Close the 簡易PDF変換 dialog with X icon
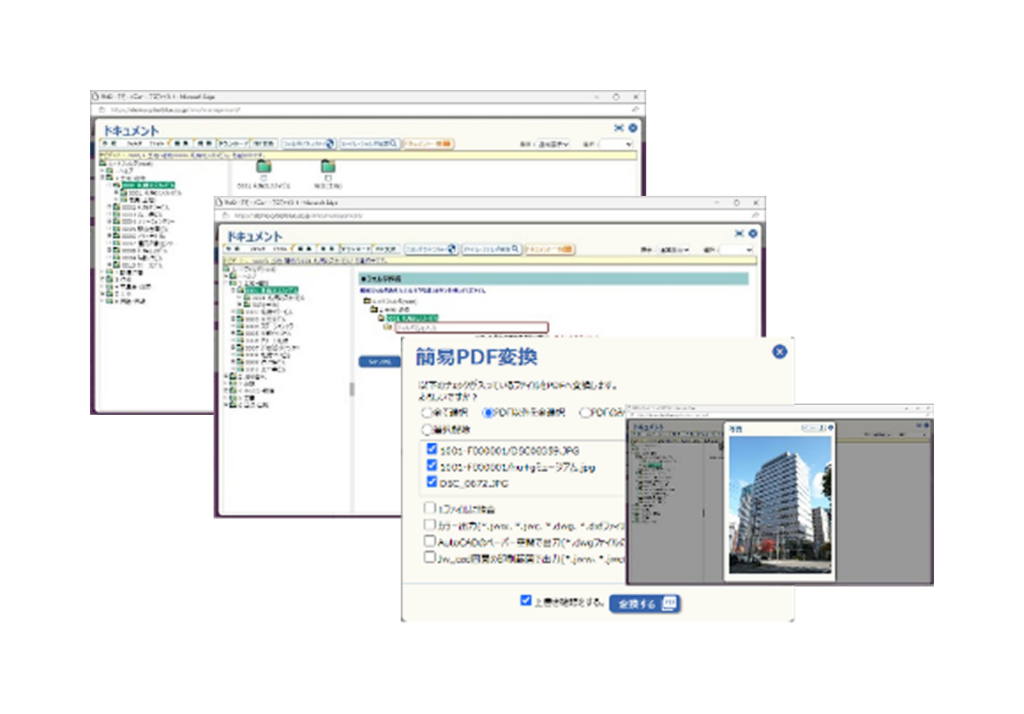 [x=779, y=352]
